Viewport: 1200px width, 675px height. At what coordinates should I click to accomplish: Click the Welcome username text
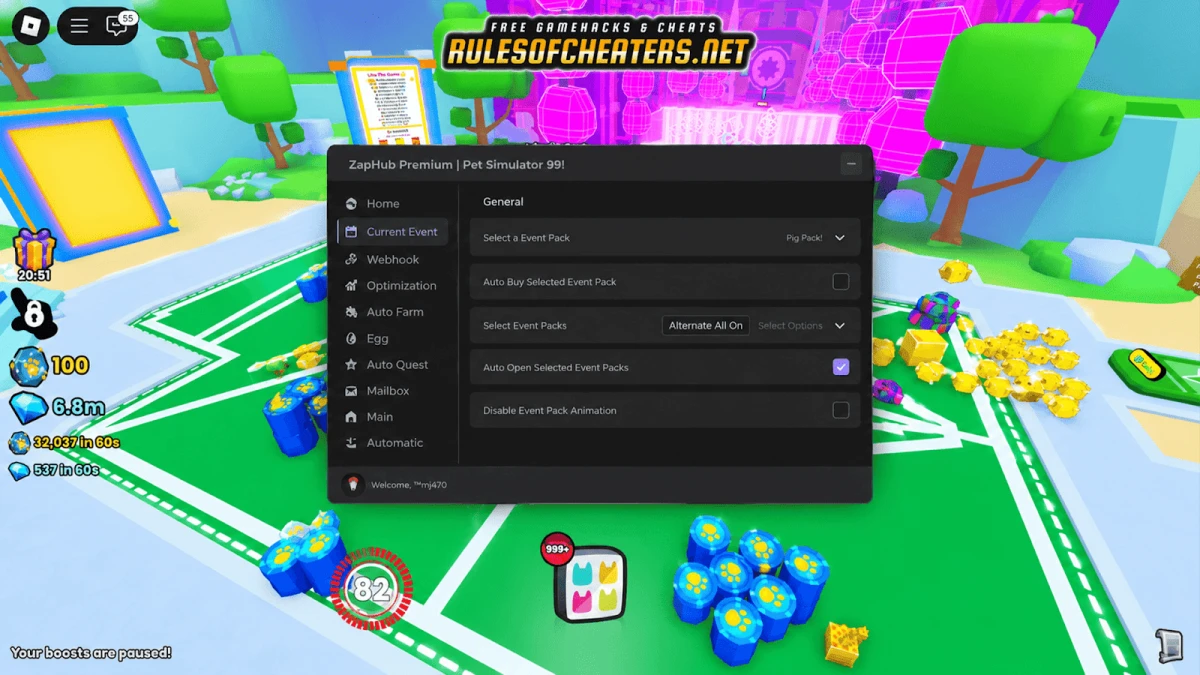409,485
